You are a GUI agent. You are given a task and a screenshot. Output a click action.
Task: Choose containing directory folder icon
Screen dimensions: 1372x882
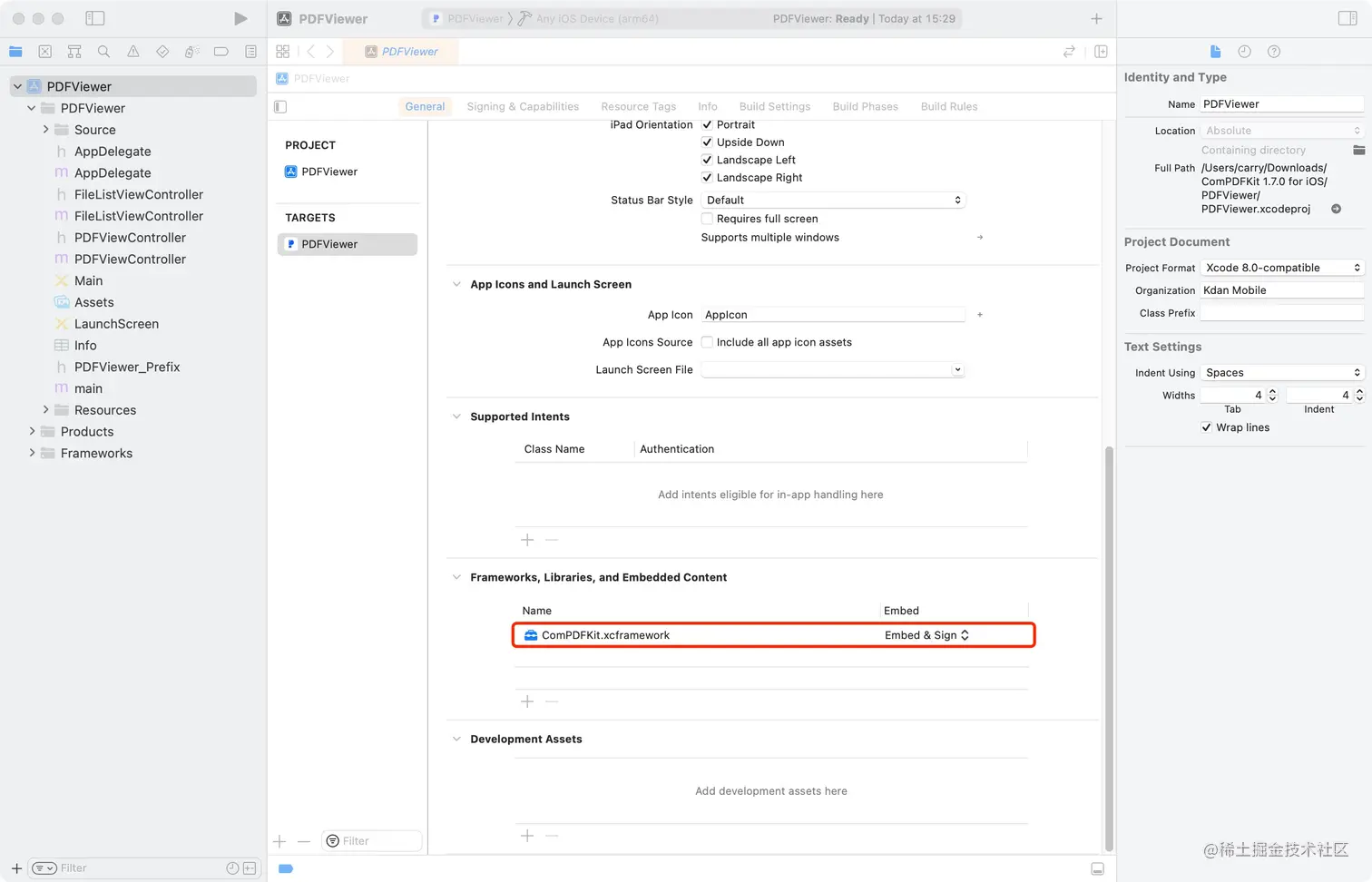coord(1358,150)
